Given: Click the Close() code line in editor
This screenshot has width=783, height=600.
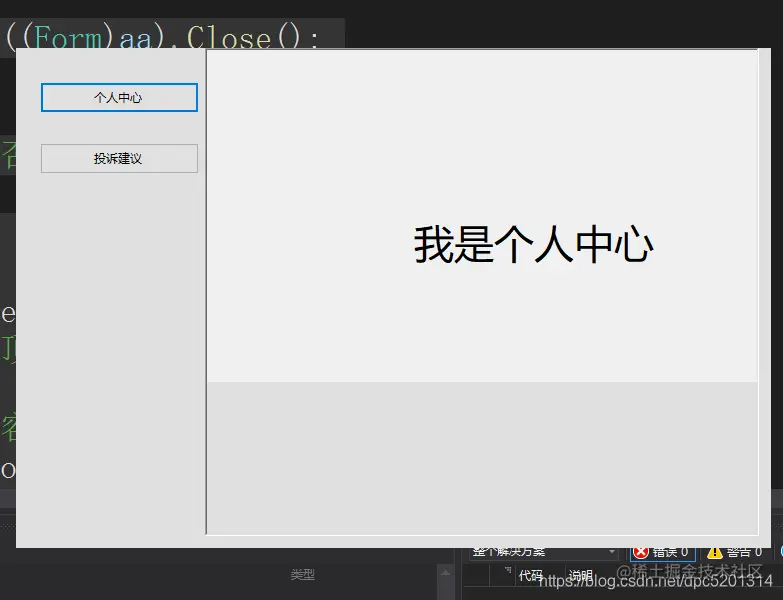Looking at the screenshot, I should (162, 36).
